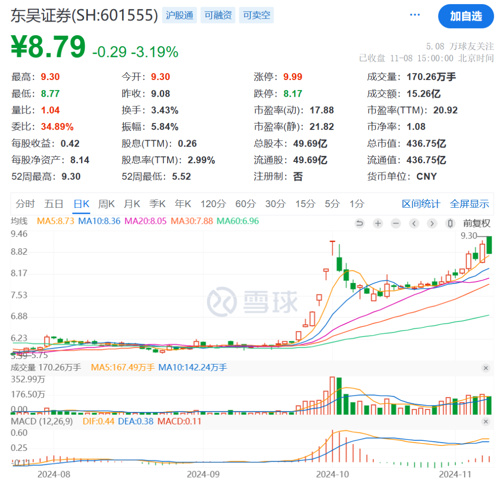This screenshot has height=487, width=500.
Task: Toggle the candlestick style icon
Action: click(450, 223)
